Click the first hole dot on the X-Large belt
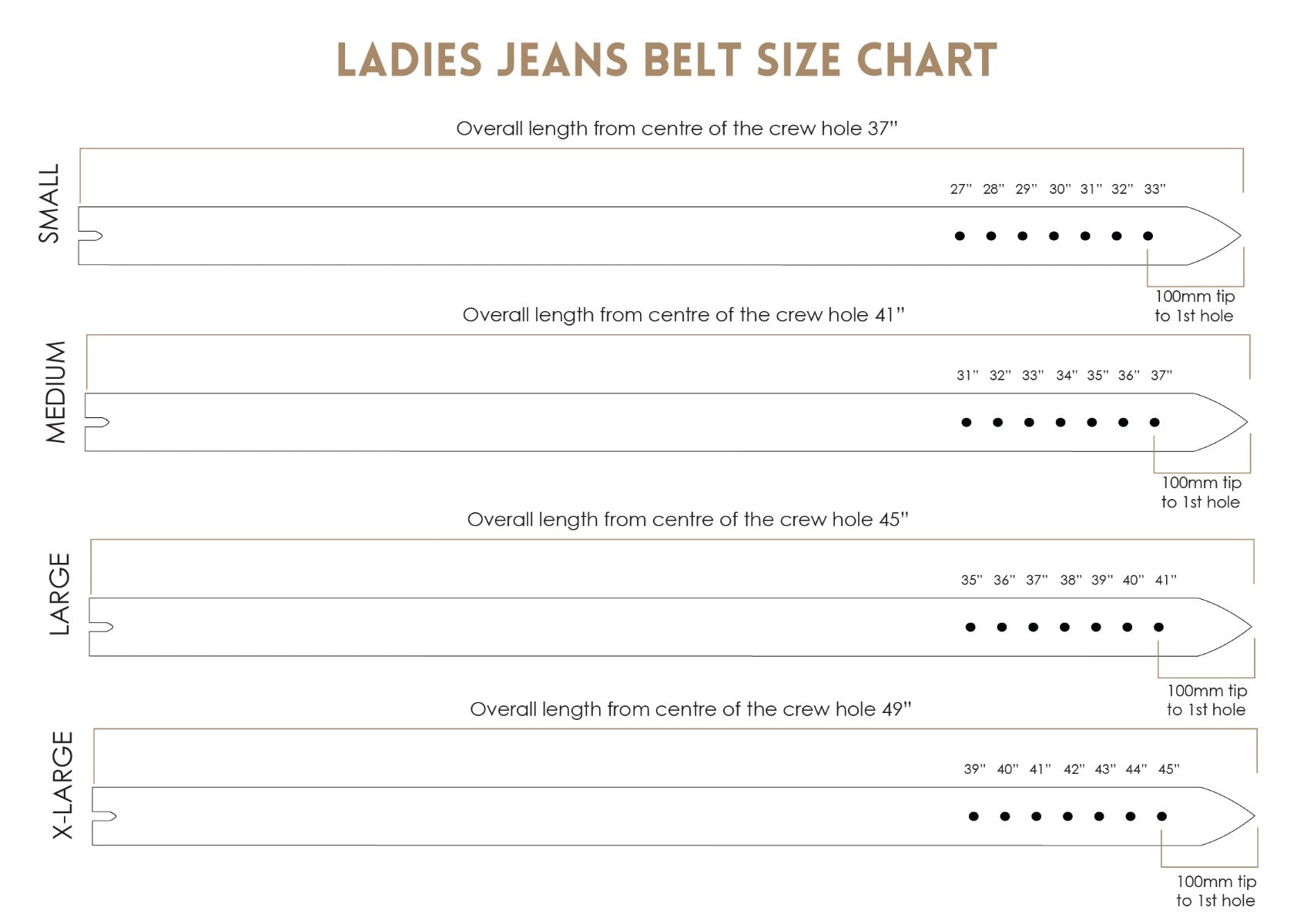Image resolution: width=1307 pixels, height=924 pixels. coord(974,816)
